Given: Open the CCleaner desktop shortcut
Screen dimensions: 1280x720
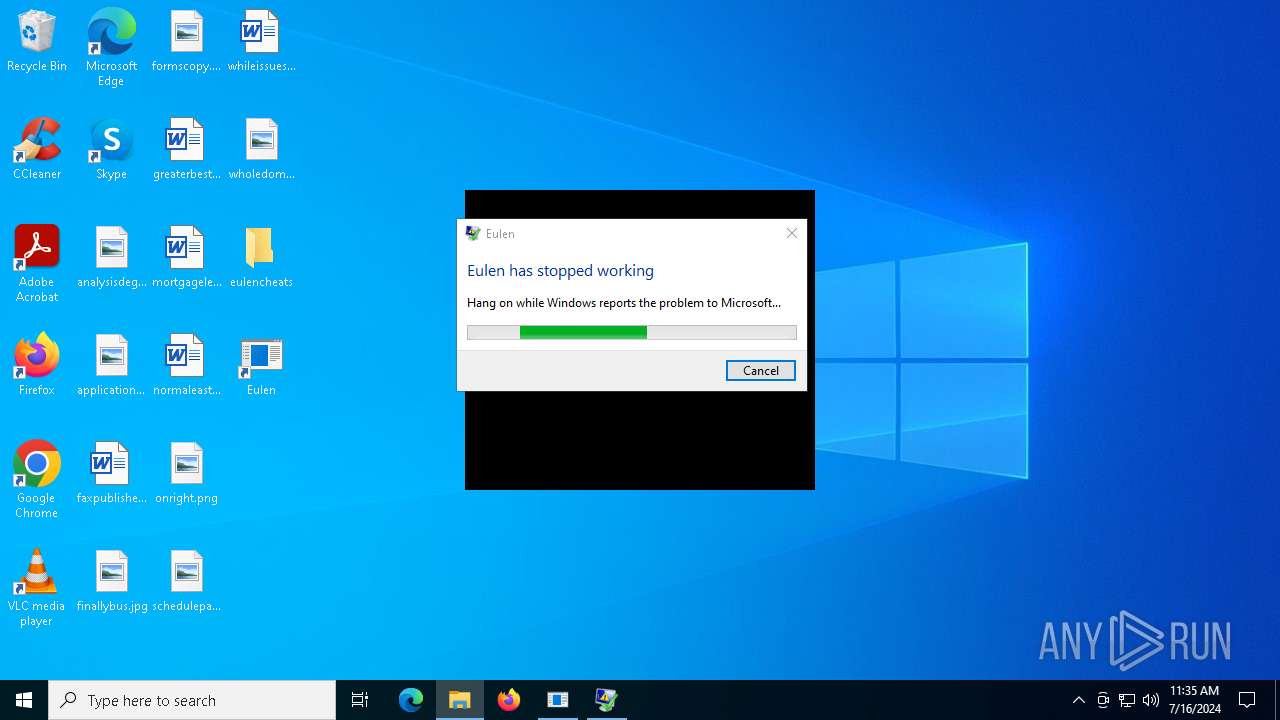Looking at the screenshot, I should coord(37,150).
